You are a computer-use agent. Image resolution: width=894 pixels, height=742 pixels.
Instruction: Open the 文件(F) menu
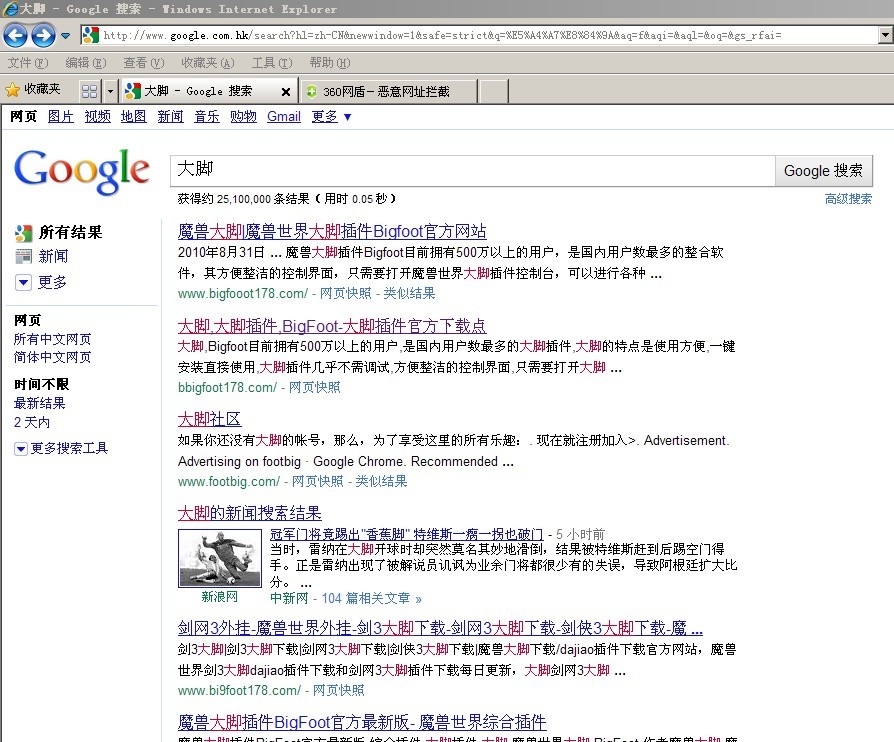(28, 63)
